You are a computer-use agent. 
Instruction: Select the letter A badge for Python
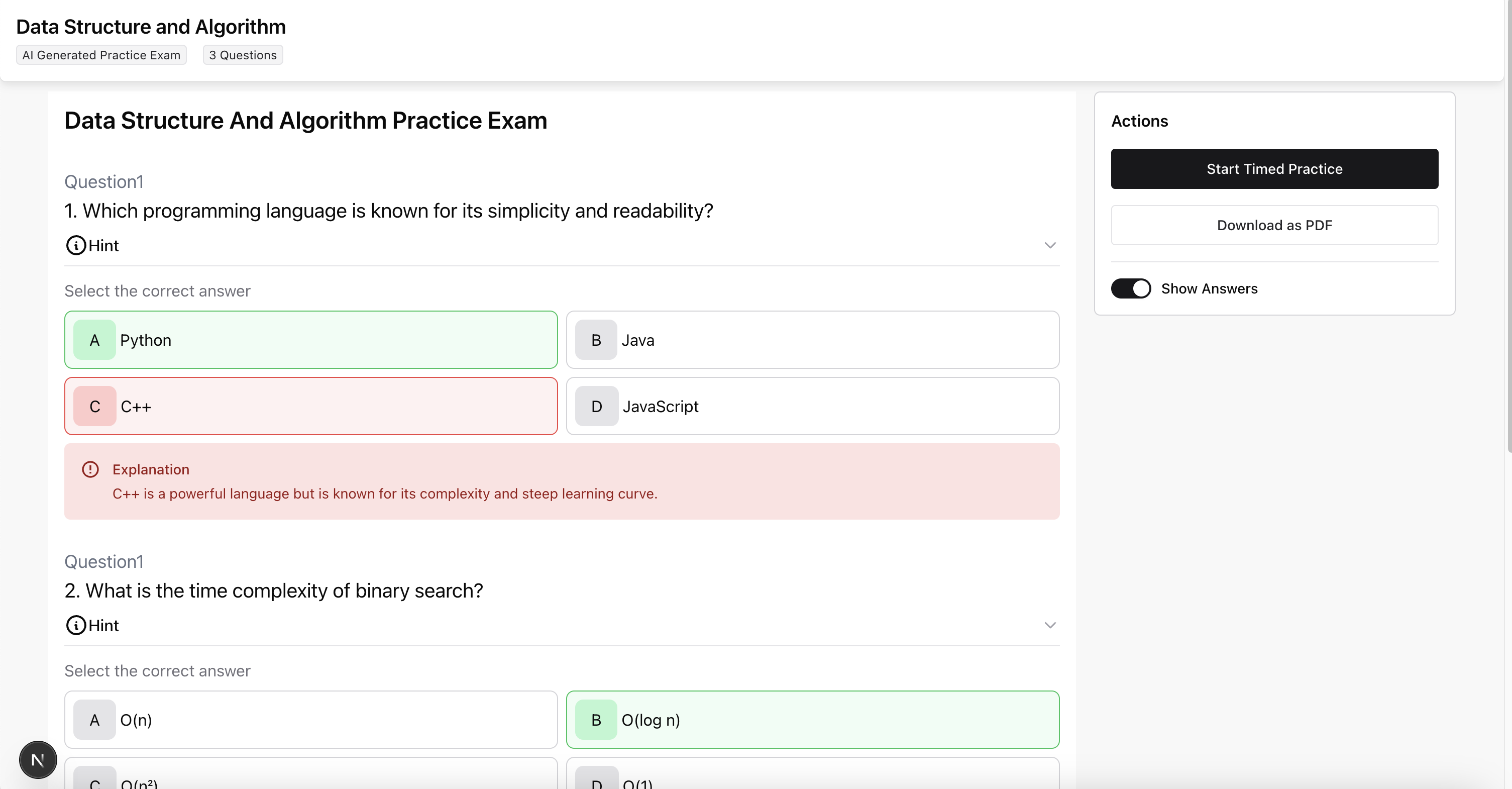[x=94, y=340]
